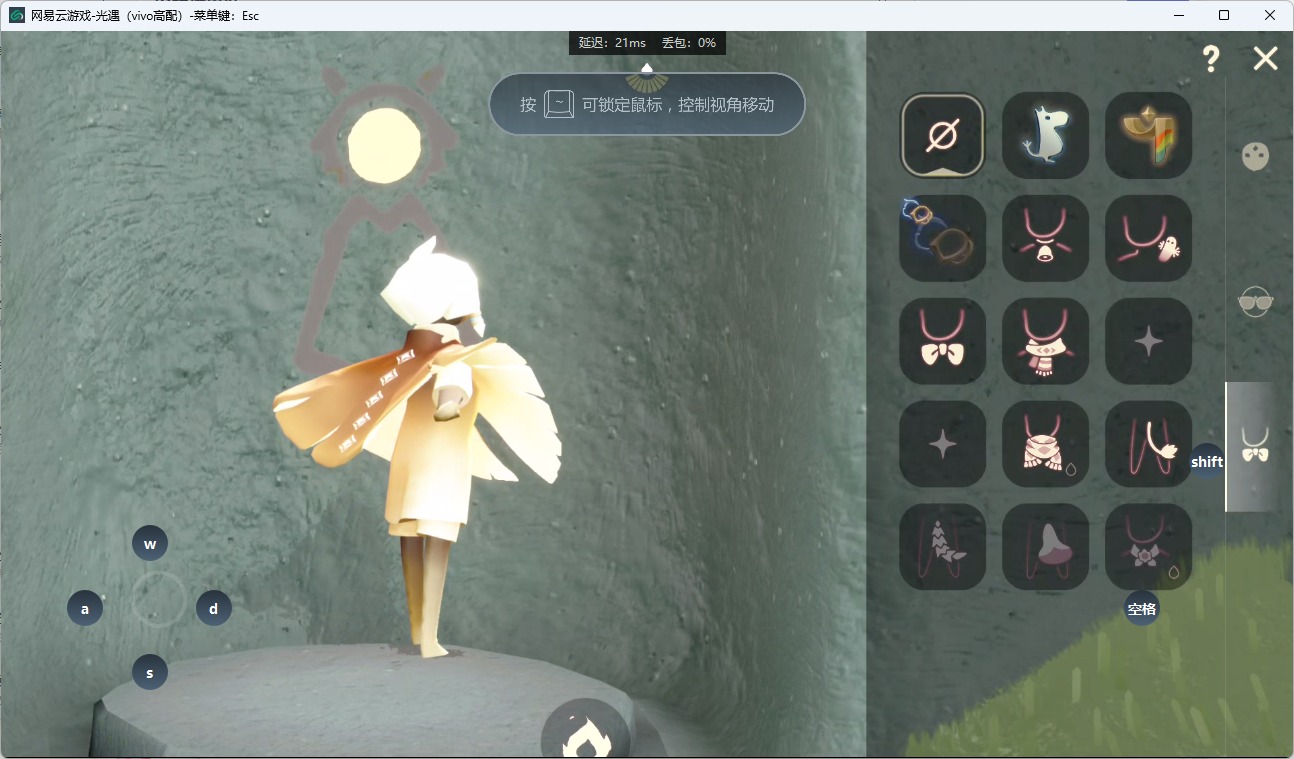Click the 丢包: 0% packet loss readout

tap(689, 43)
